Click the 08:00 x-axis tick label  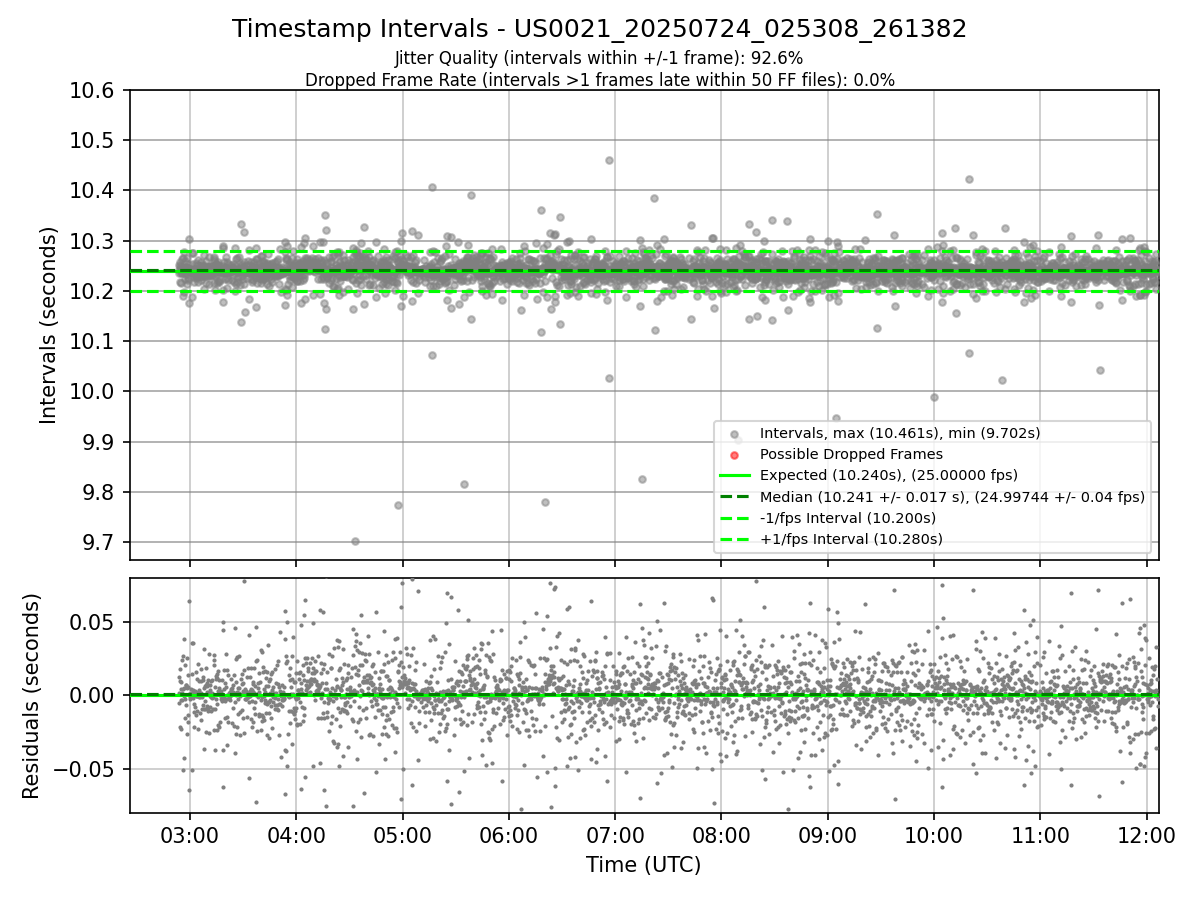coord(721,834)
